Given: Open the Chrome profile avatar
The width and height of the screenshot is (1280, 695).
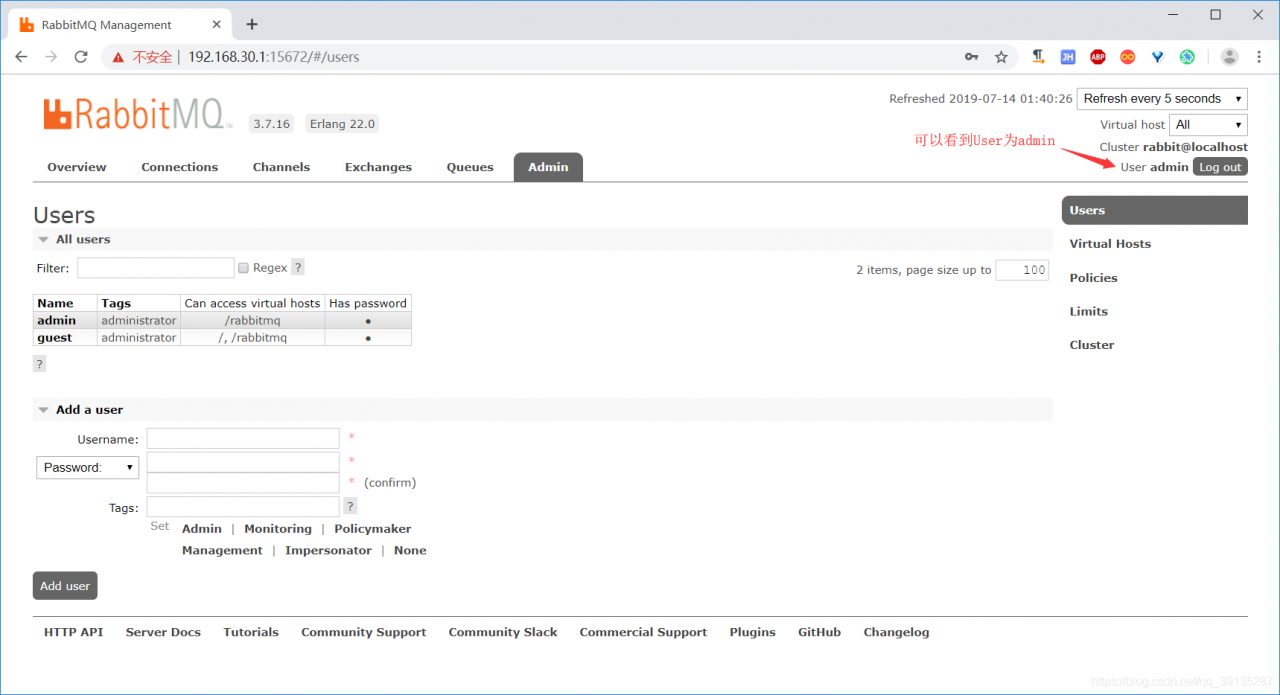Looking at the screenshot, I should point(1230,57).
